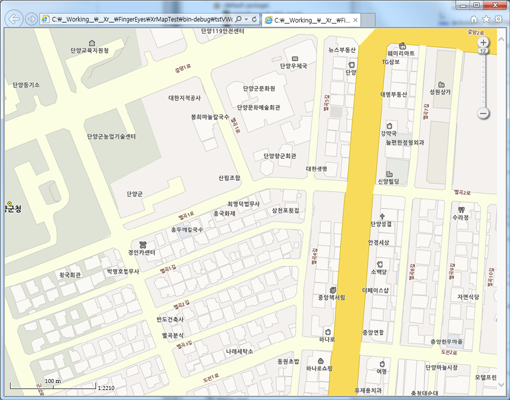Click the 단양마늘시장 map label

pos(441,367)
